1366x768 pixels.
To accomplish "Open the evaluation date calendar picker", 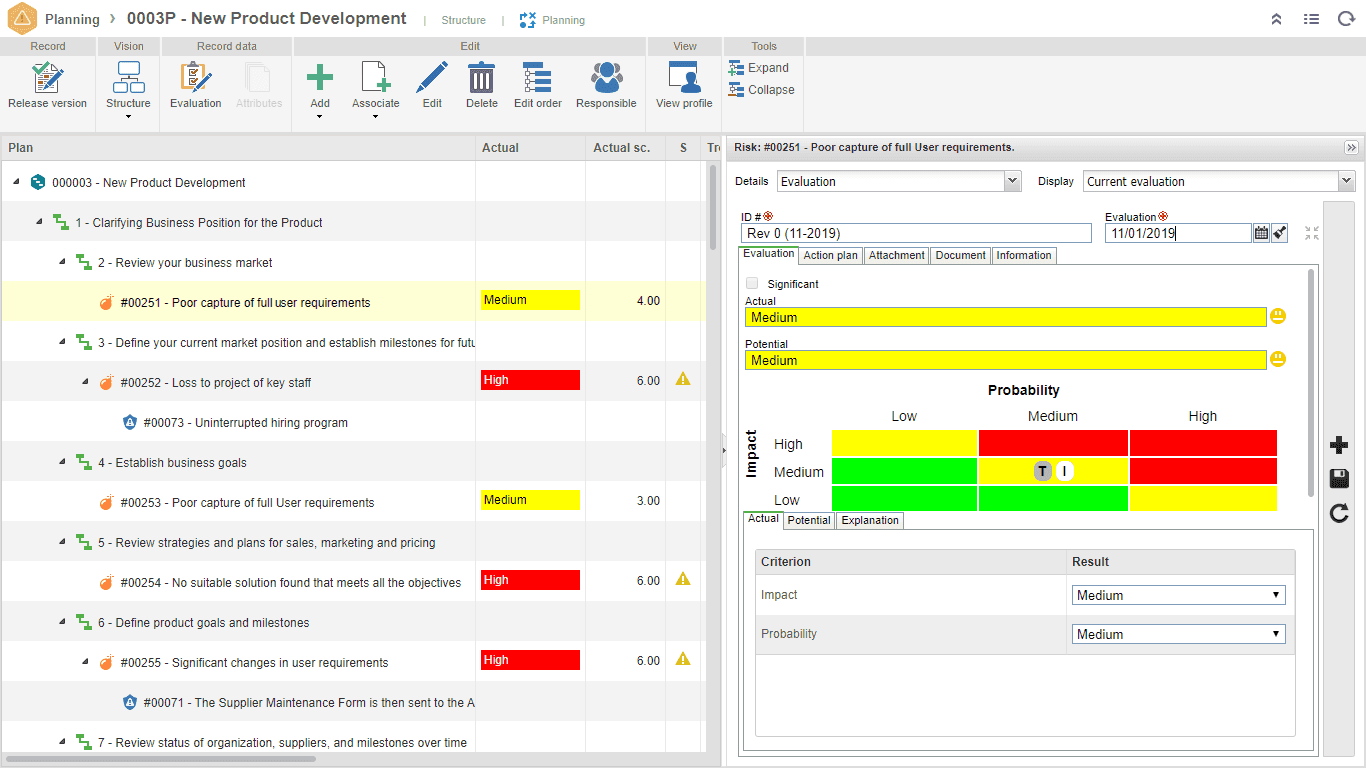I will click(x=1261, y=233).
